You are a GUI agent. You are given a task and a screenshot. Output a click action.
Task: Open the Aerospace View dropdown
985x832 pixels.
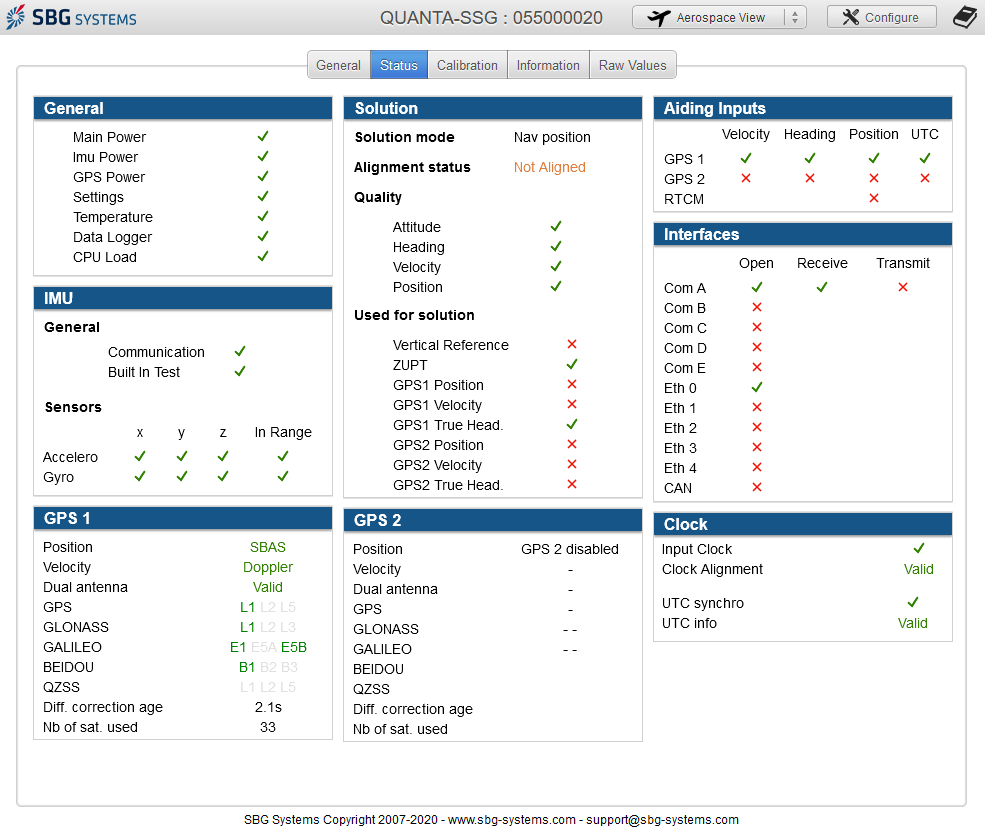tap(719, 18)
